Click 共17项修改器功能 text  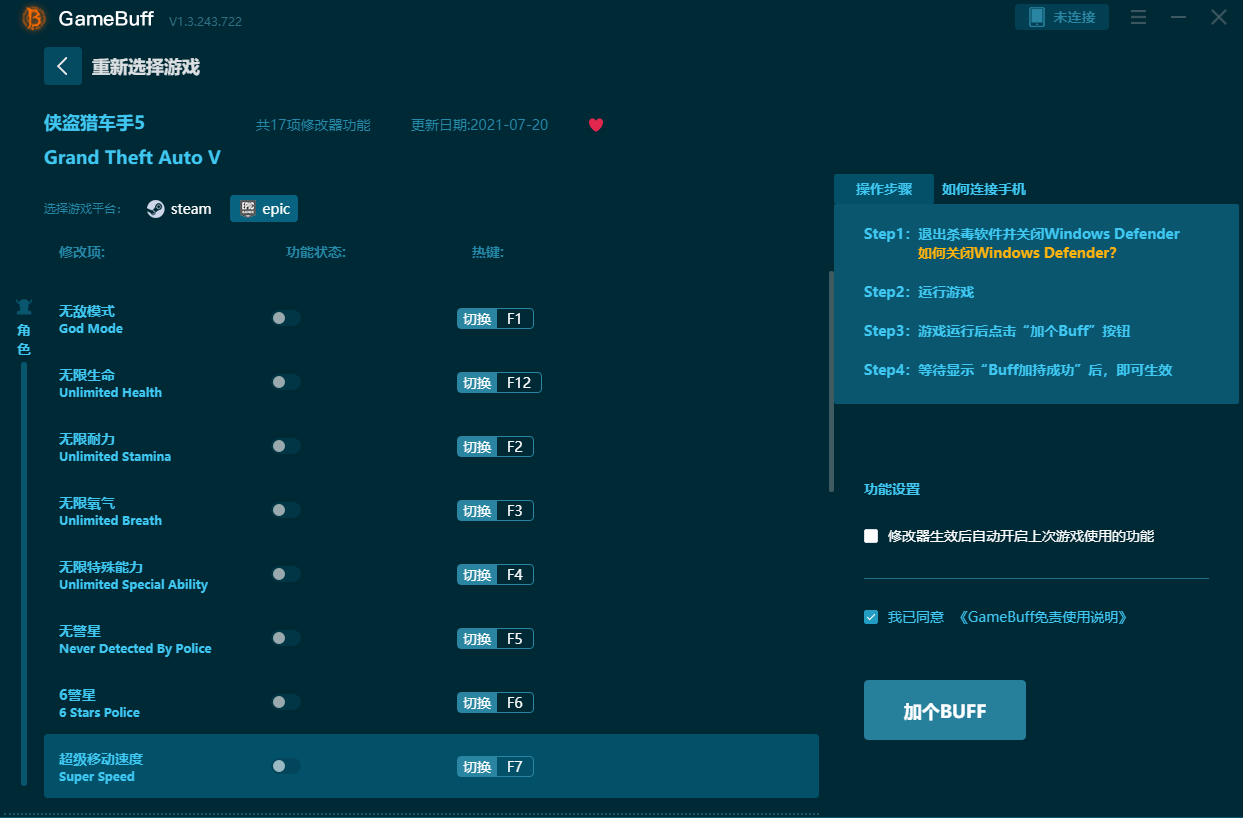tap(313, 125)
